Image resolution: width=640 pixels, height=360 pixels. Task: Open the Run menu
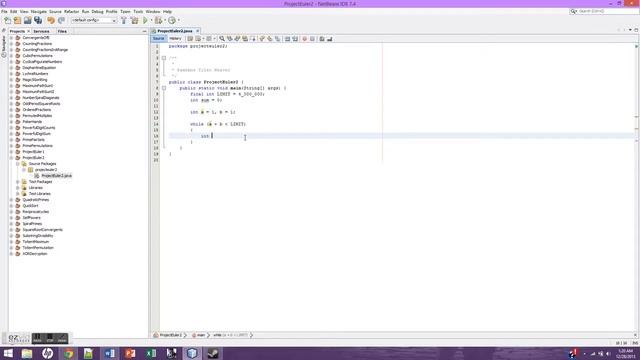point(85,11)
